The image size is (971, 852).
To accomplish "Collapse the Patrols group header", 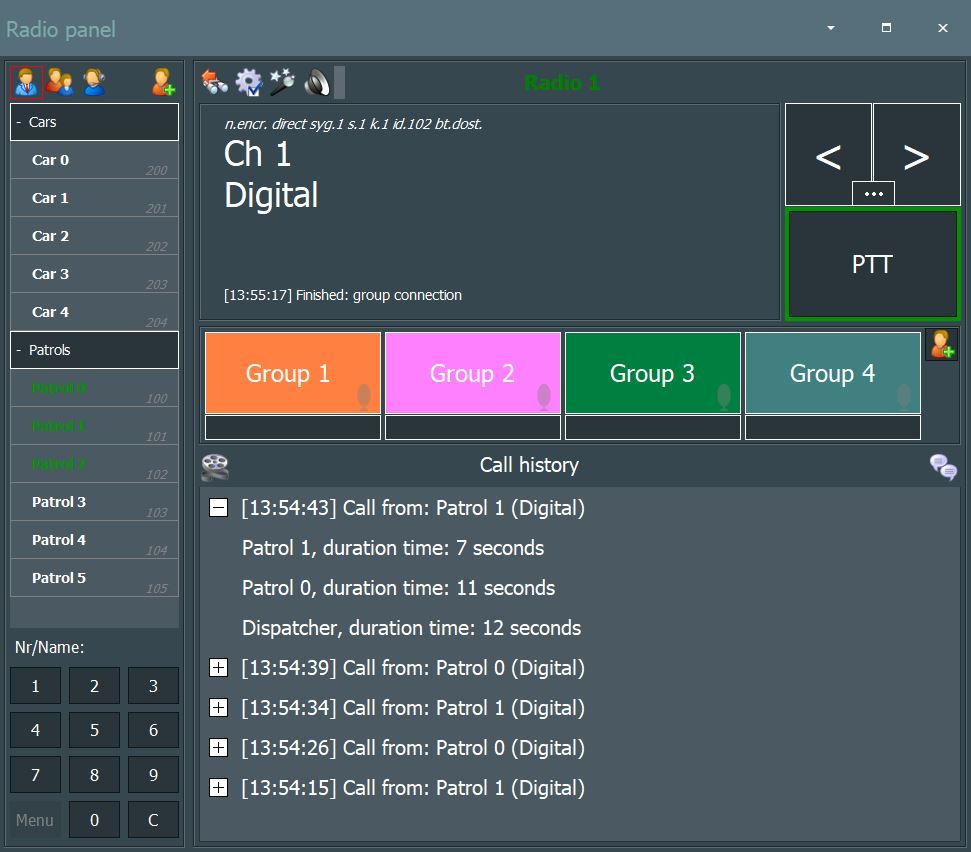I will (x=20, y=350).
